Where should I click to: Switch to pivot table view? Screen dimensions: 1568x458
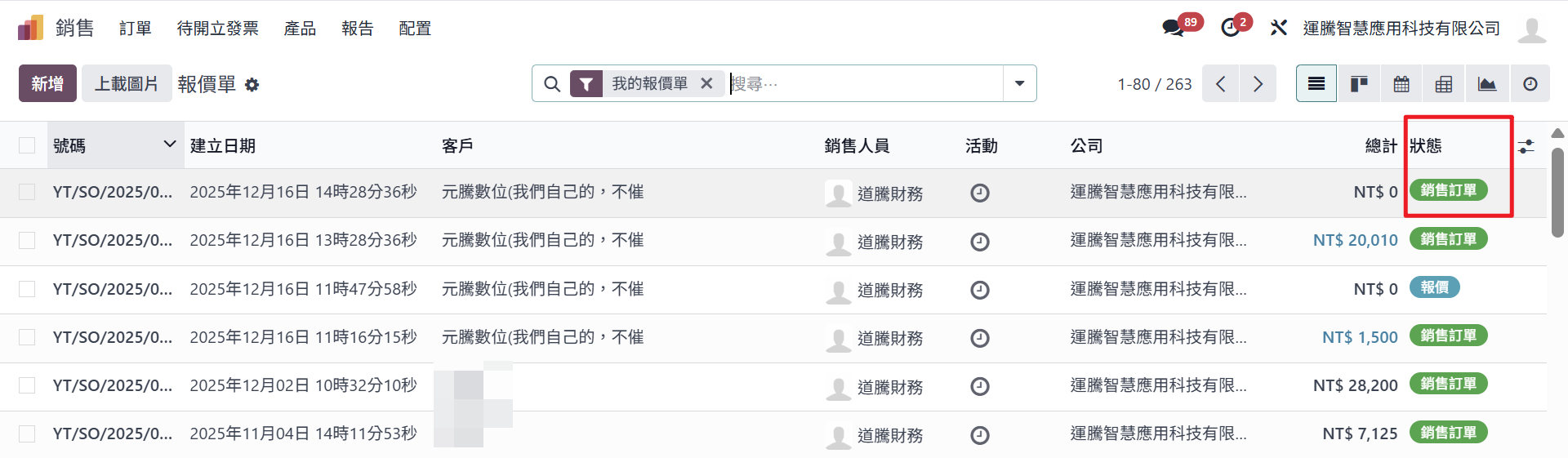[1444, 84]
